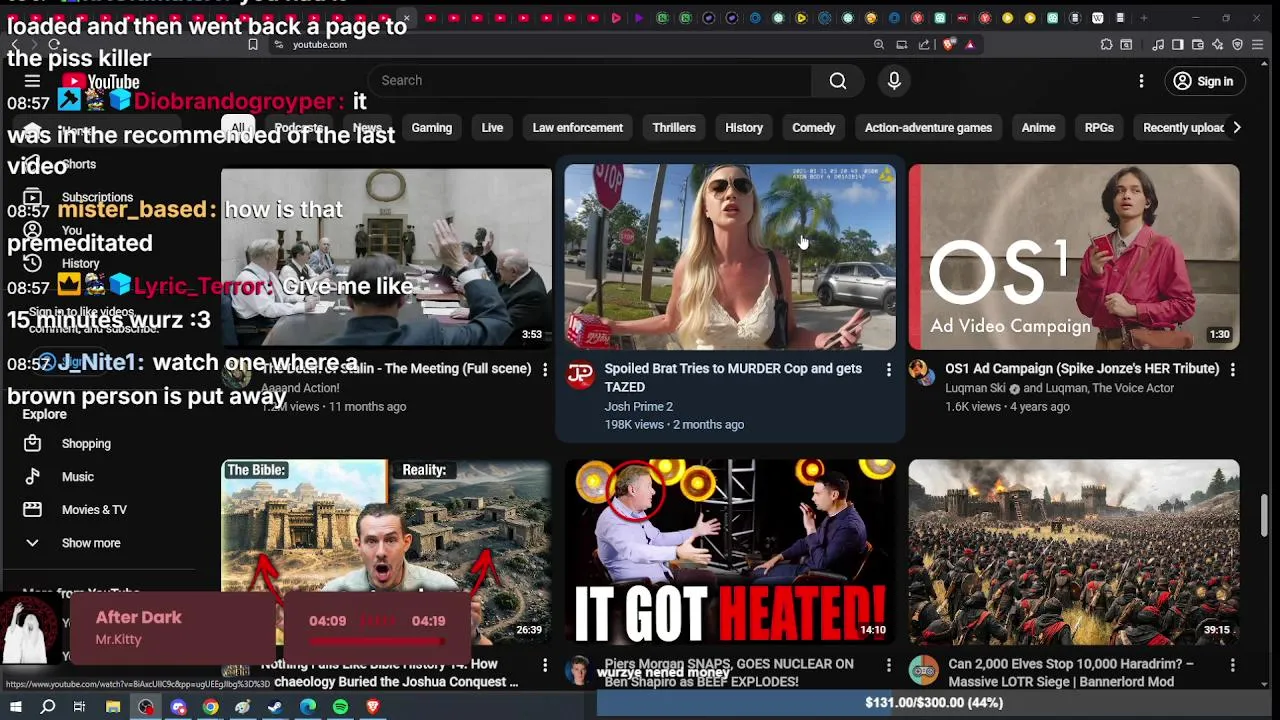Click the page vertical scrollbar

coord(1264,515)
